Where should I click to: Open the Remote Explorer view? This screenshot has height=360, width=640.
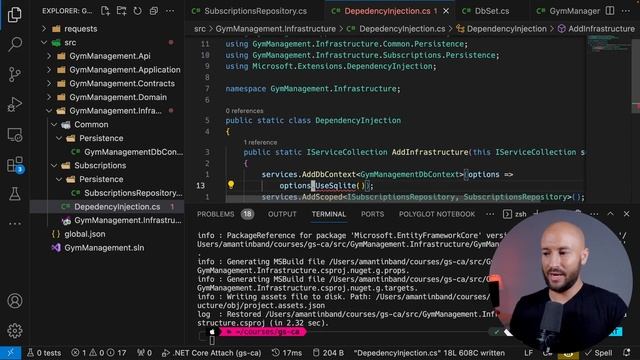click(15, 135)
